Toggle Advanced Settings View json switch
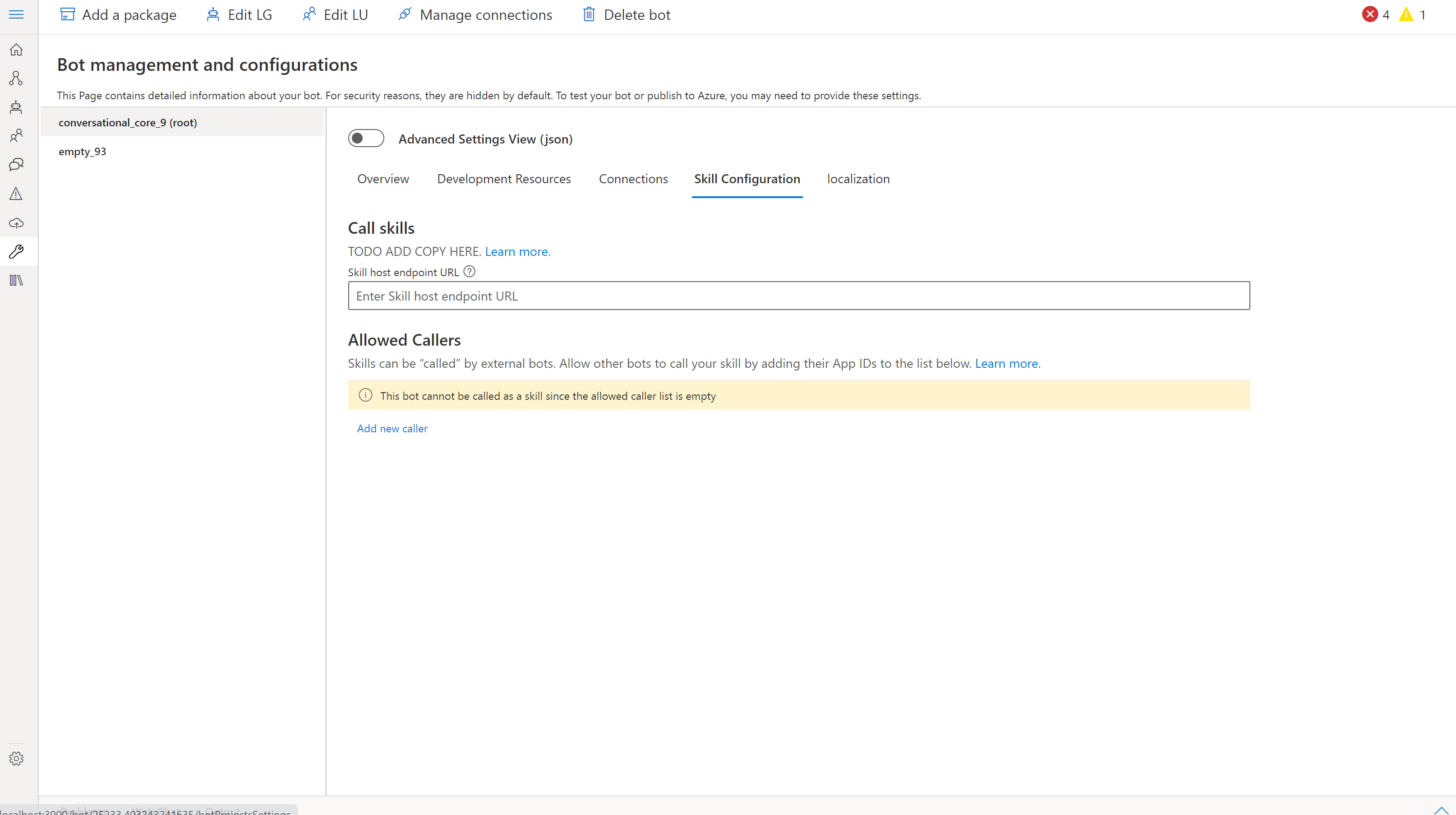This screenshot has height=815, width=1456. click(x=366, y=139)
